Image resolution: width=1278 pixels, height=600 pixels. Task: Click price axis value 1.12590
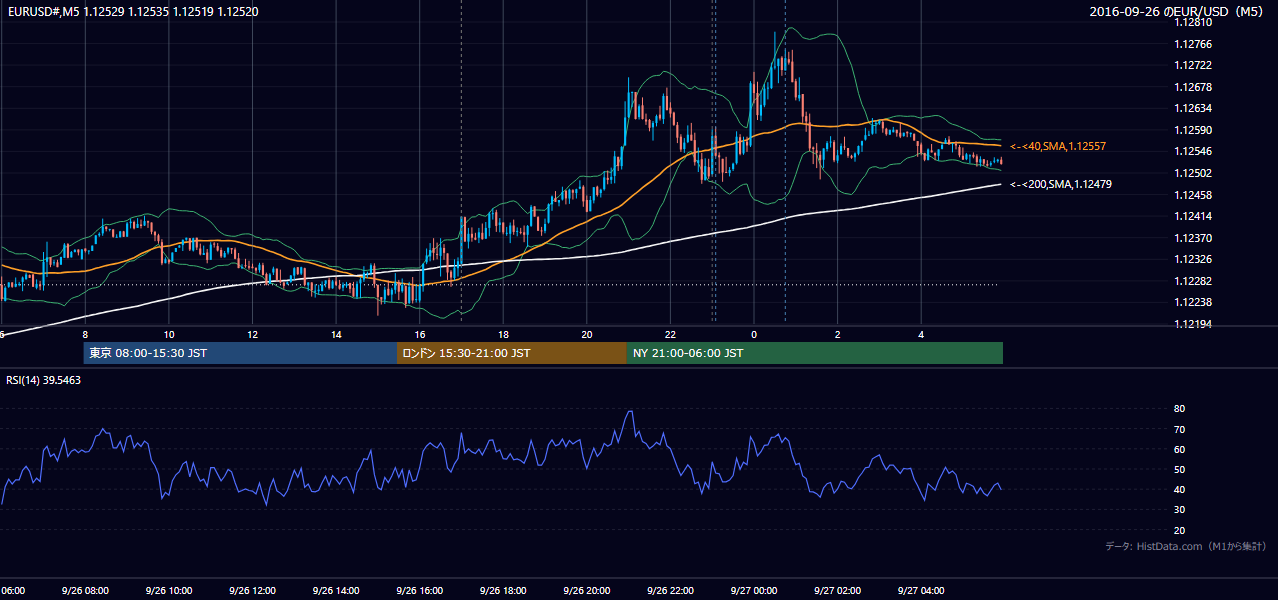coord(1195,130)
